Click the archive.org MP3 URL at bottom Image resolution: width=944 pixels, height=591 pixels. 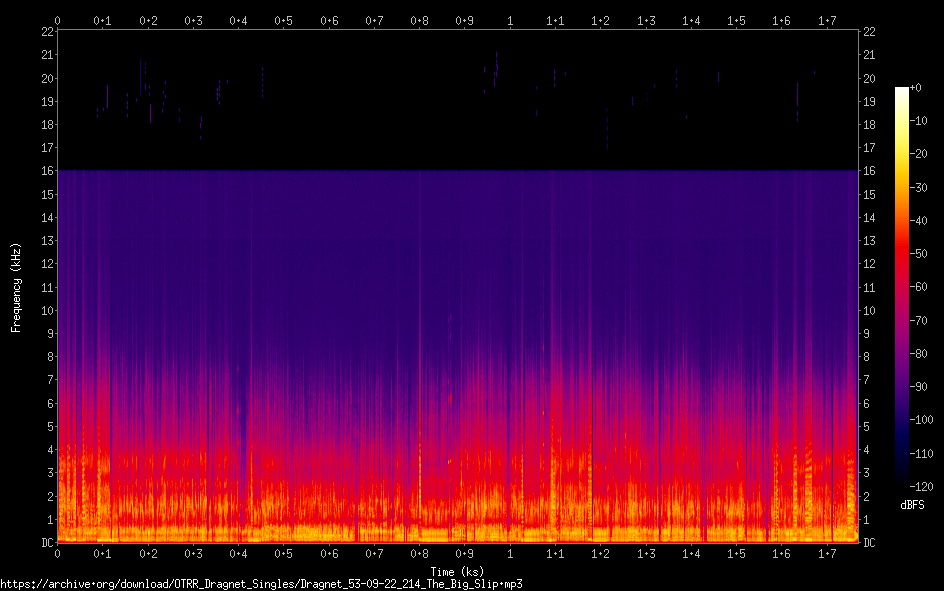point(262,583)
